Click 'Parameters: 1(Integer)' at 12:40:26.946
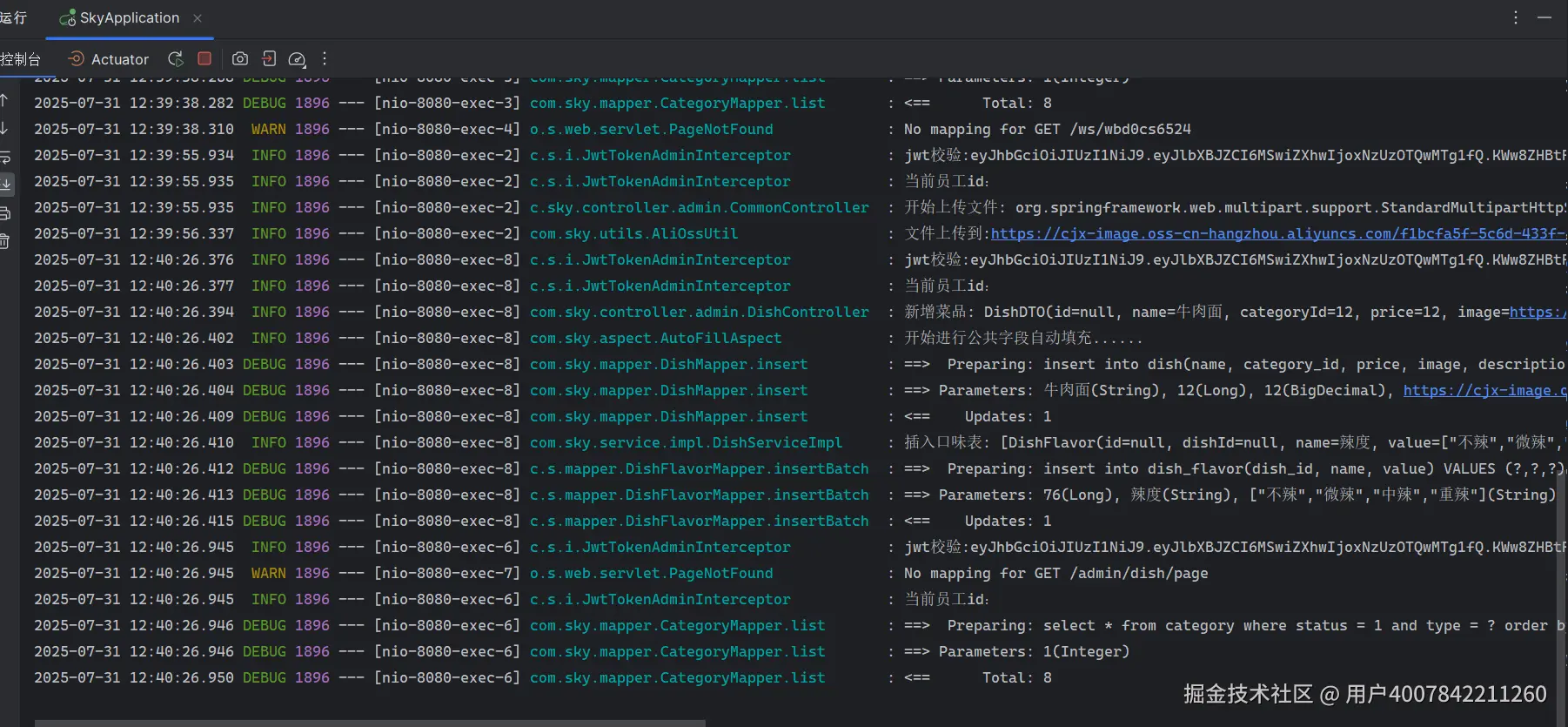 (1035, 651)
